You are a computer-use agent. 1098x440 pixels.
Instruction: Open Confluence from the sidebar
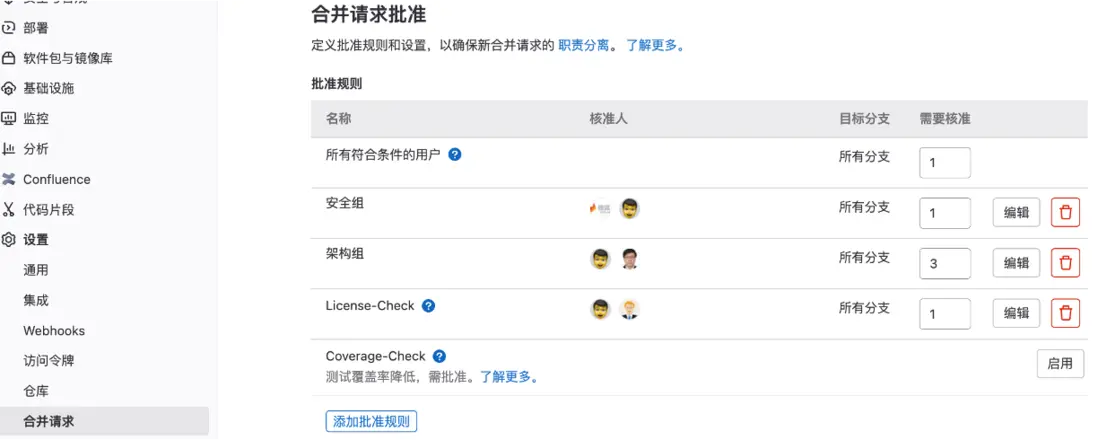(56, 179)
